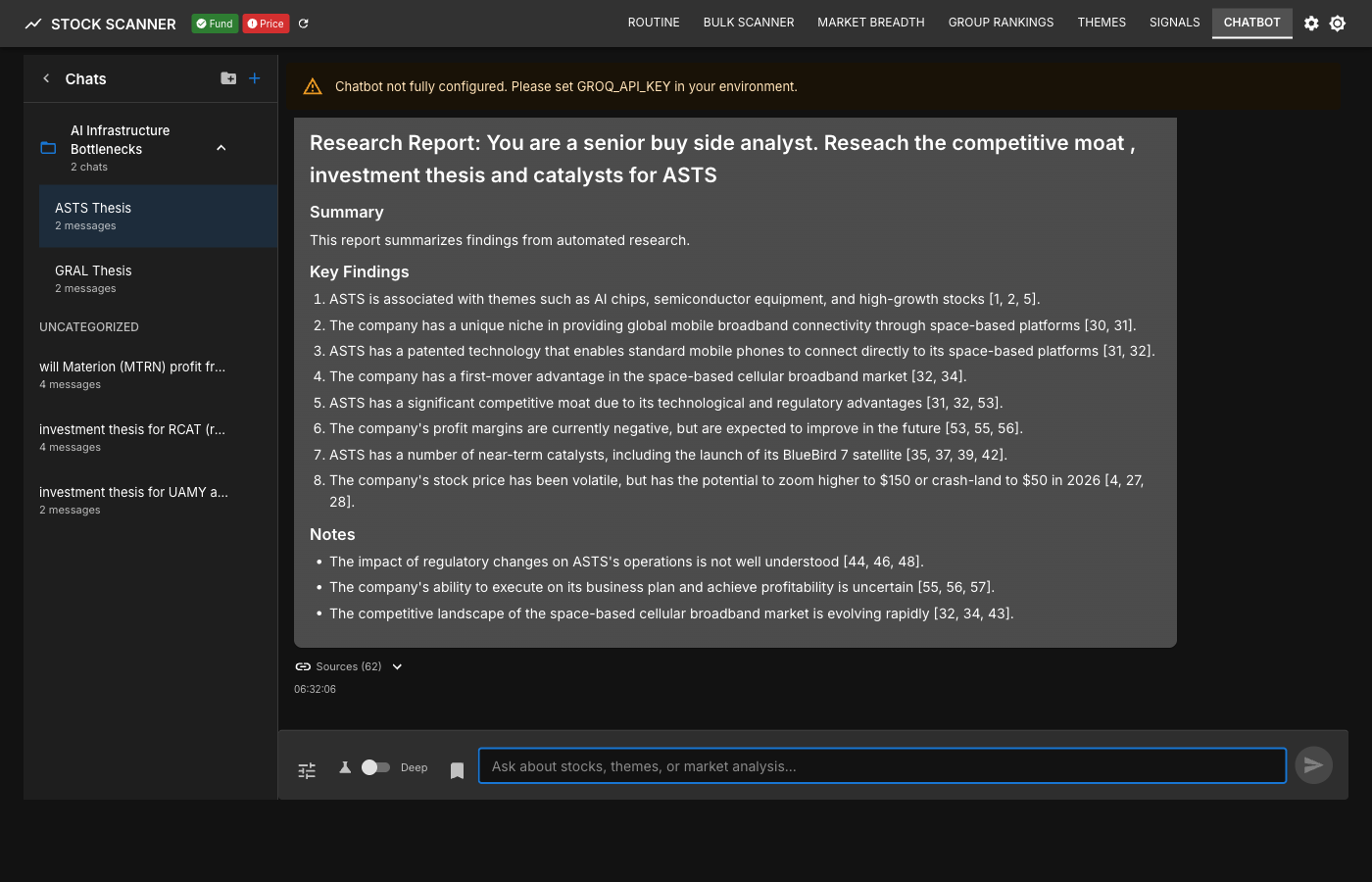This screenshot has height=882, width=1372.
Task: Collapse the AI Infrastructure Bottlenecks folder
Action: tap(221, 148)
